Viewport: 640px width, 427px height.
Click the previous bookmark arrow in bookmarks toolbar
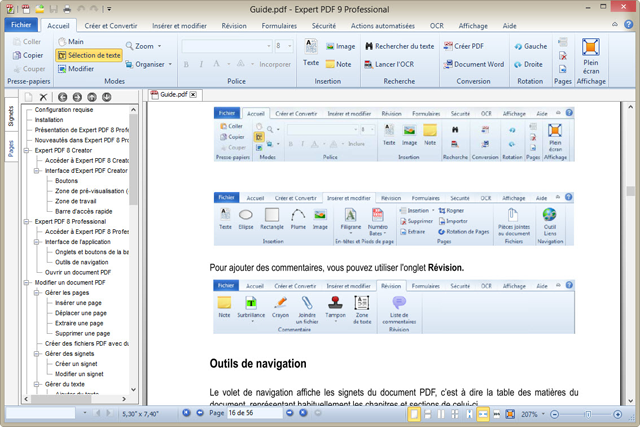[x=62, y=97]
